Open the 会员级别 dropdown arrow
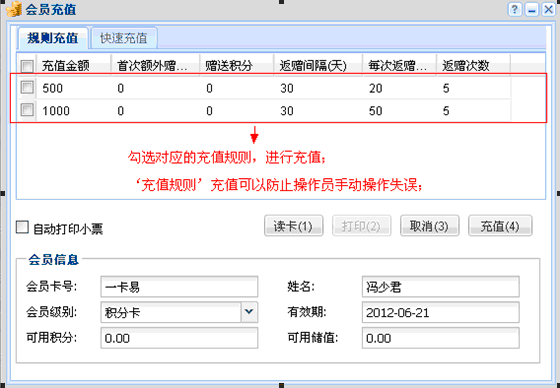The image size is (560, 388). [x=249, y=312]
